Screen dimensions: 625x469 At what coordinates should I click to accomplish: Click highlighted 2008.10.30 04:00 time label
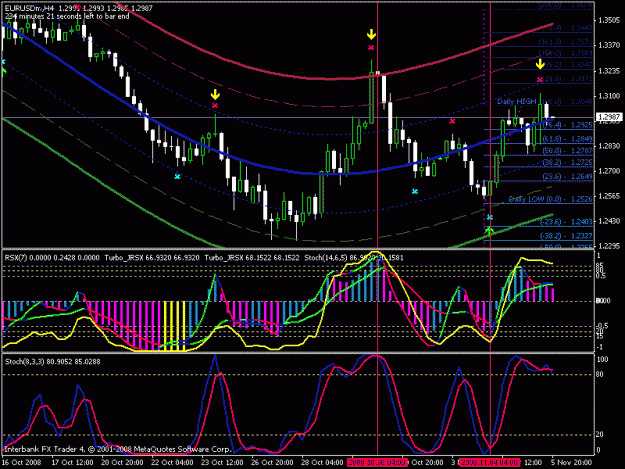tap(377, 463)
